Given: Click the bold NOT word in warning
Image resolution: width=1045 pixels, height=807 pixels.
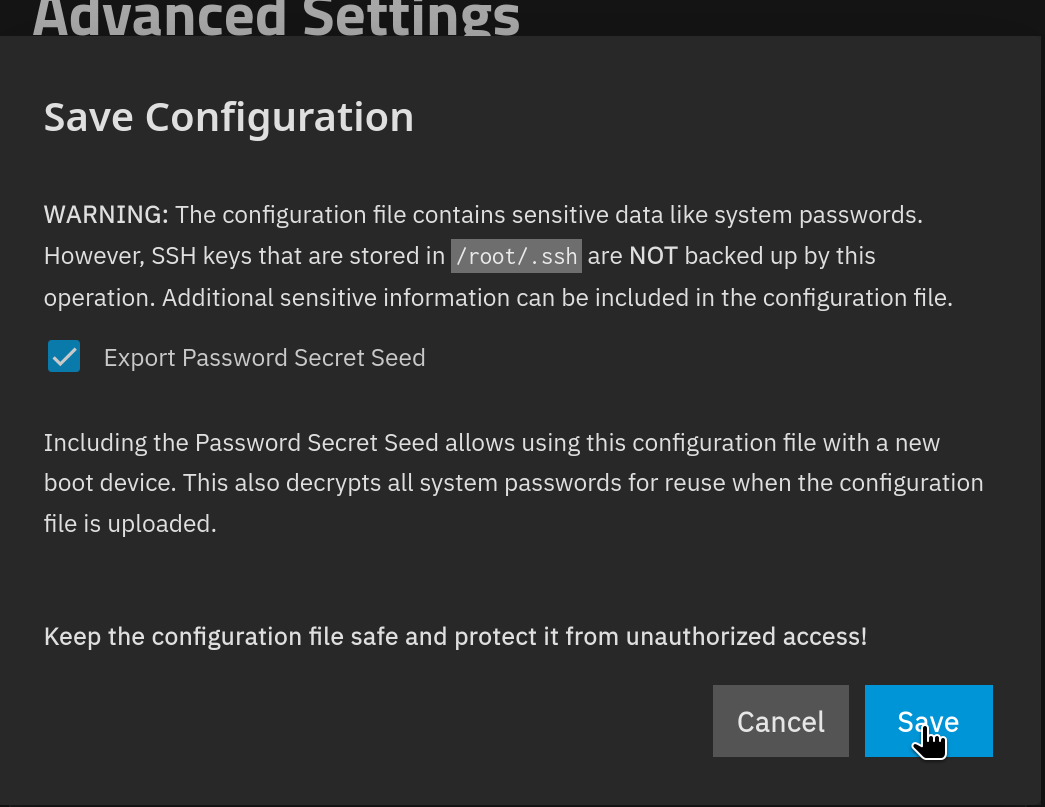Looking at the screenshot, I should (653, 256).
